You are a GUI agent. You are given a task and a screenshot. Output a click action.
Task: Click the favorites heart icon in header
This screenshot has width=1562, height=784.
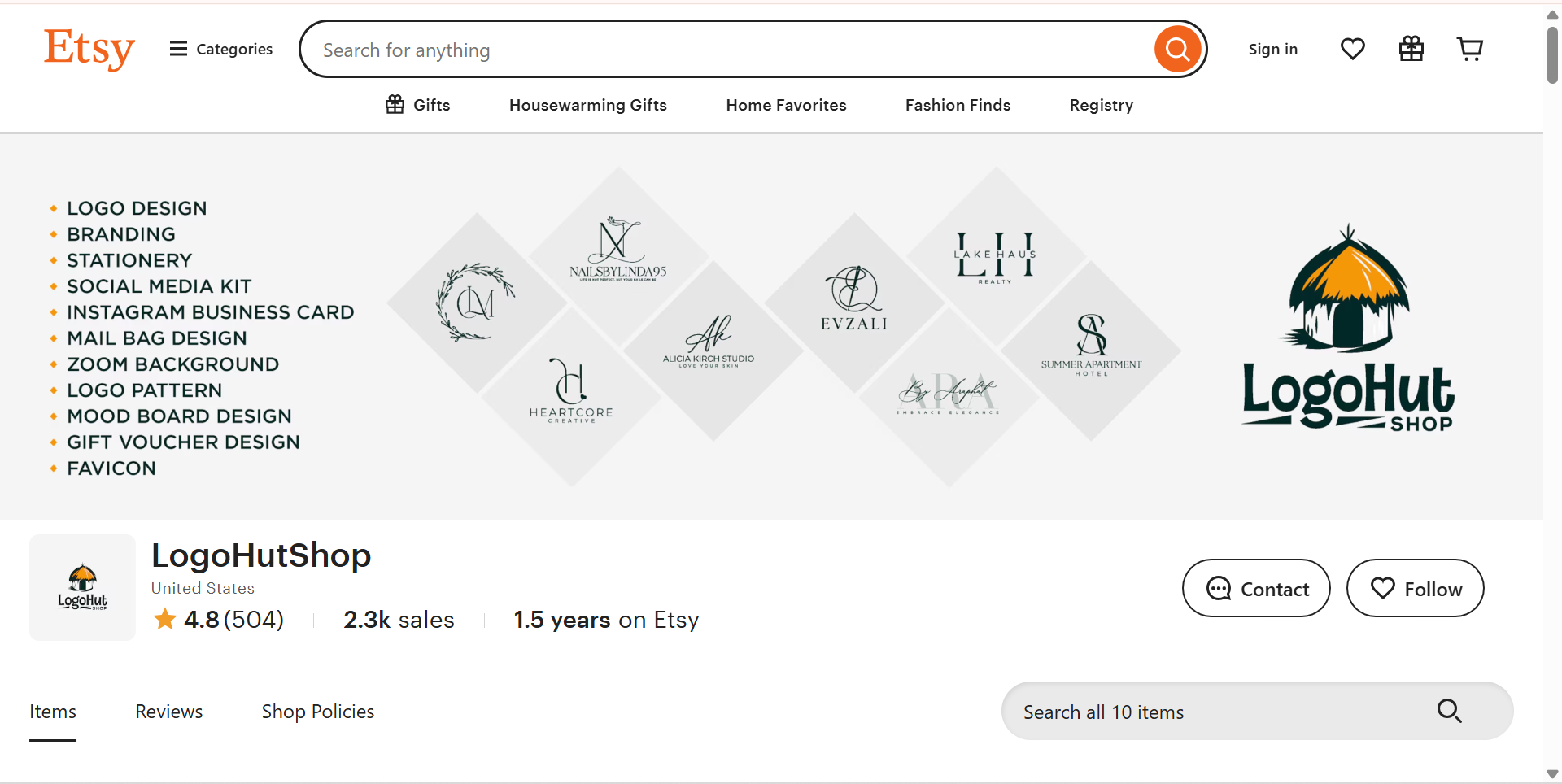coord(1352,49)
